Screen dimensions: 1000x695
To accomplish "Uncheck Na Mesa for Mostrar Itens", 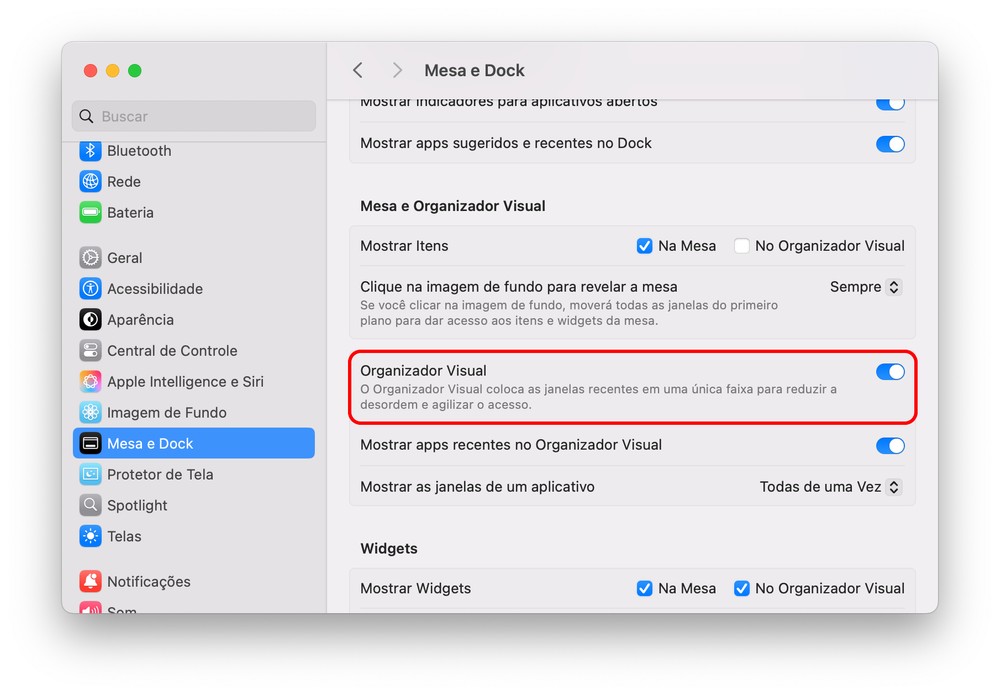I will click(644, 246).
